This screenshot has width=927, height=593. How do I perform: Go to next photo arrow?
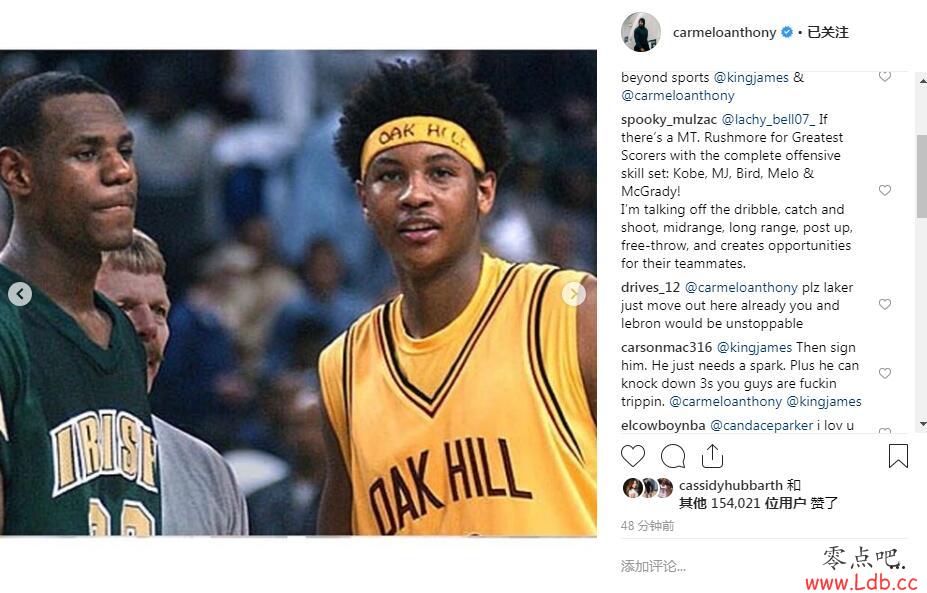coord(573,294)
